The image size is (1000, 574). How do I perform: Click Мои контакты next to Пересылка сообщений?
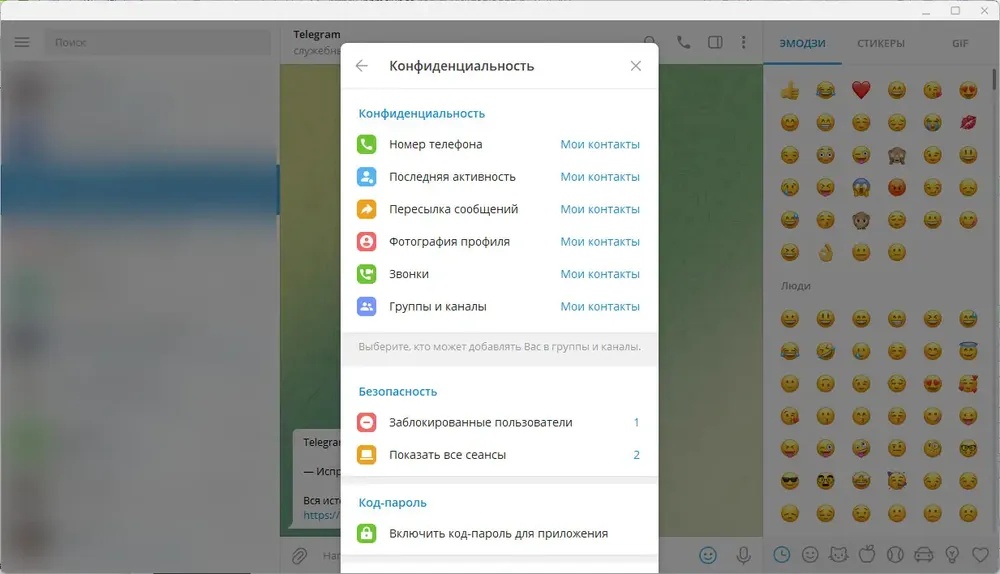(600, 209)
